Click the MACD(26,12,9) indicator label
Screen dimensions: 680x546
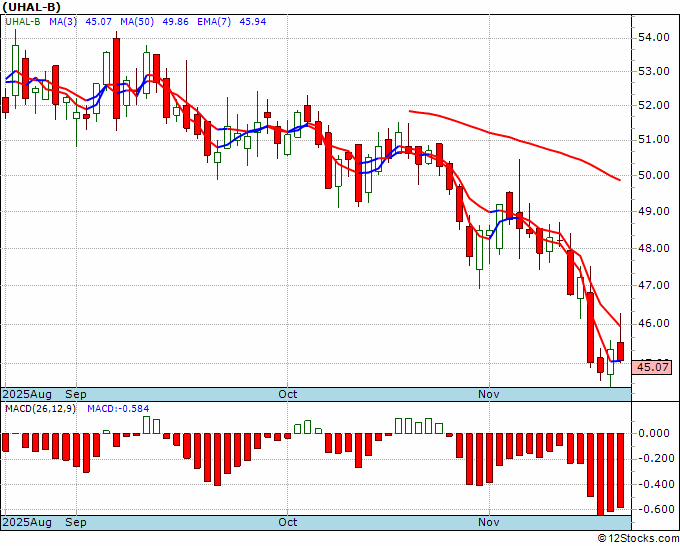coord(40,409)
